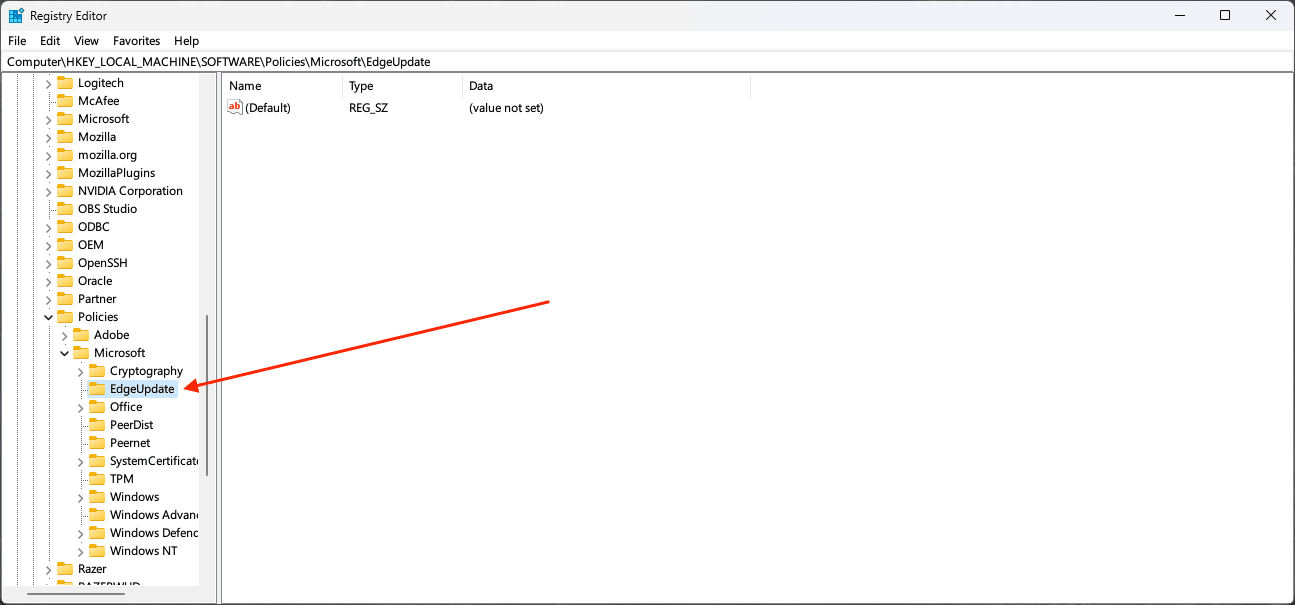Screen dimensions: 1295x605
Task: Open the Edit menu
Action: tap(50, 41)
